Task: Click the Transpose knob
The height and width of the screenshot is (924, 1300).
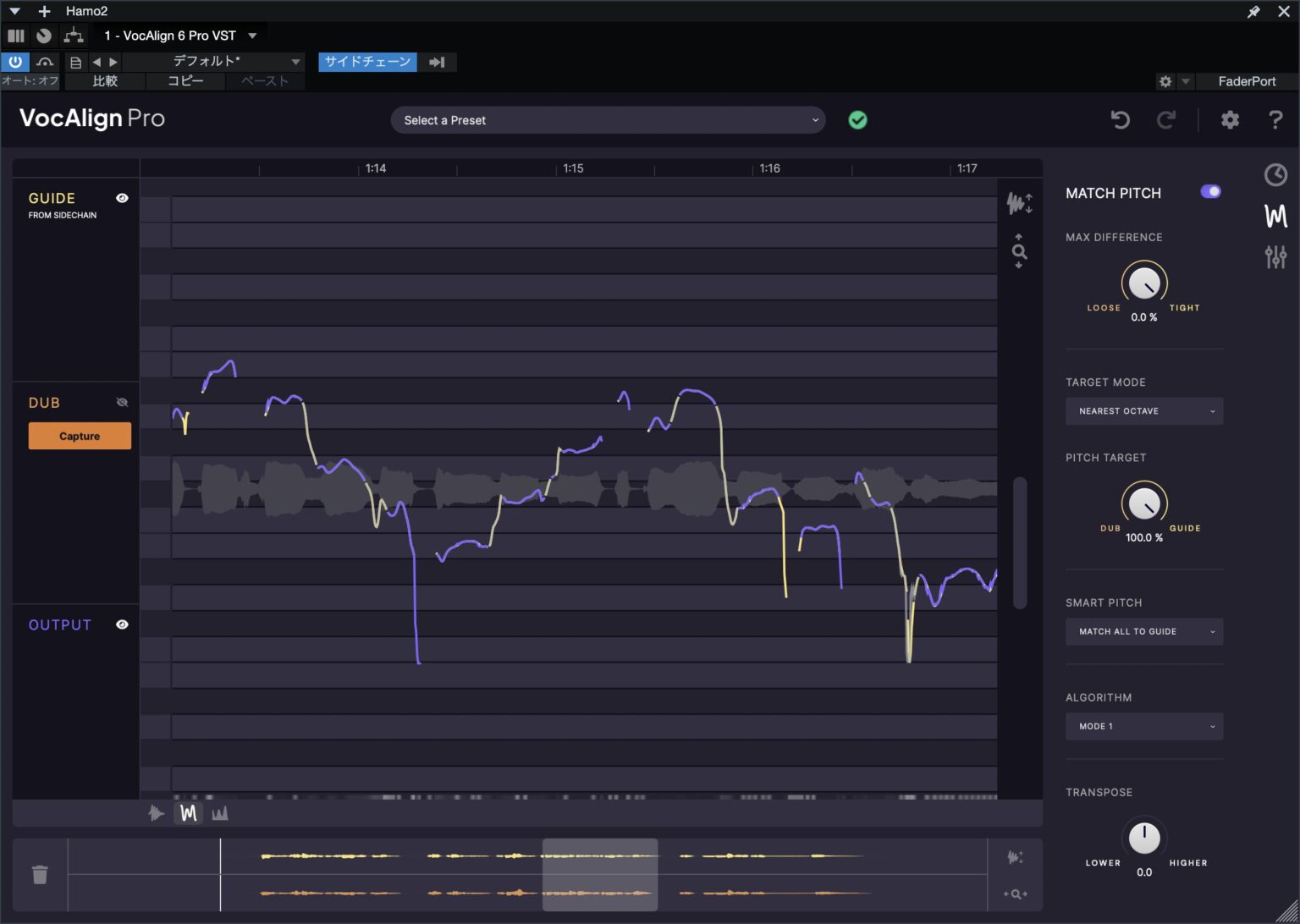Action: click(x=1144, y=839)
